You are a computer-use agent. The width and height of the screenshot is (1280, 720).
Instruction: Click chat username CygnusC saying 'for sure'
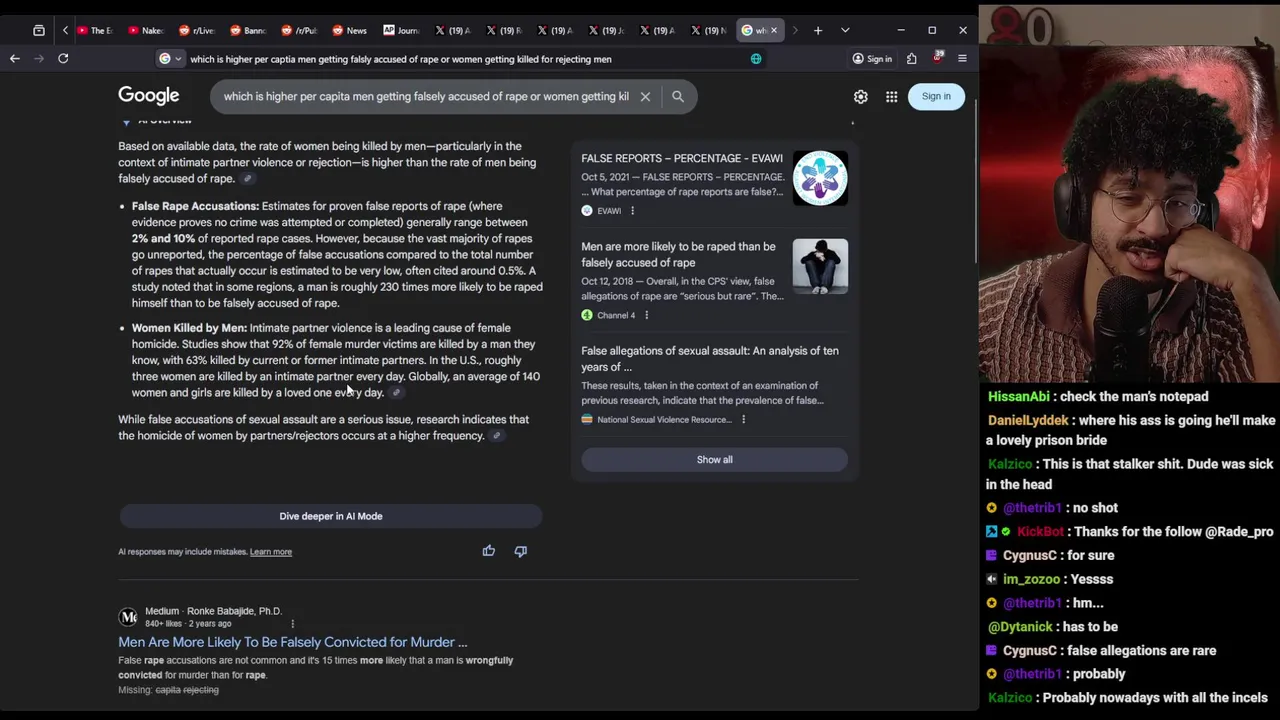(x=1030, y=556)
